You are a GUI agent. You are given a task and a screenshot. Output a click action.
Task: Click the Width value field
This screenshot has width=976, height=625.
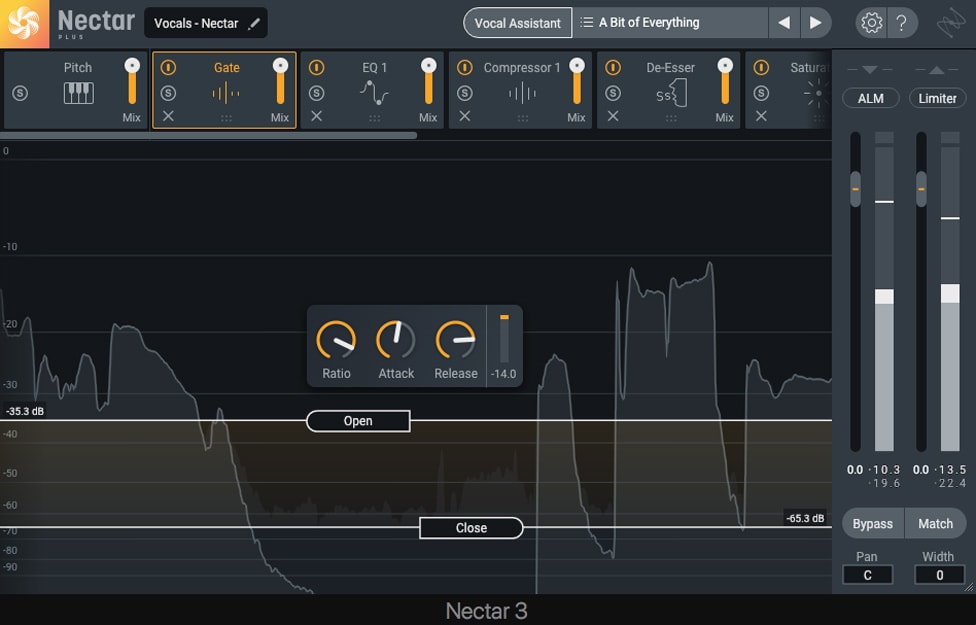tap(939, 575)
